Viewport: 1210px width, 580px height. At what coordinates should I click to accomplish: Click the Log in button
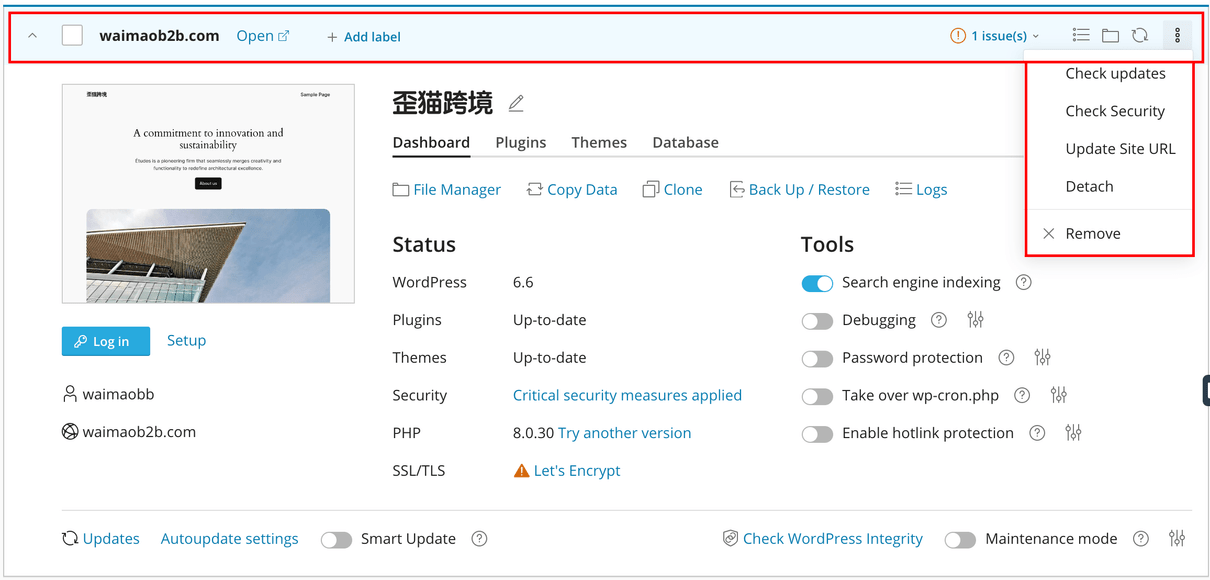click(x=105, y=341)
